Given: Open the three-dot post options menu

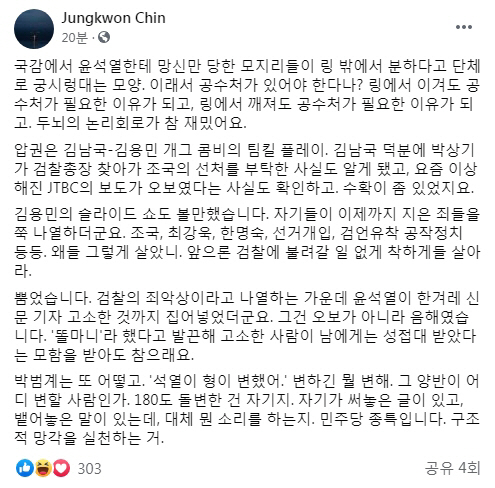Looking at the screenshot, I should (x=464, y=27).
